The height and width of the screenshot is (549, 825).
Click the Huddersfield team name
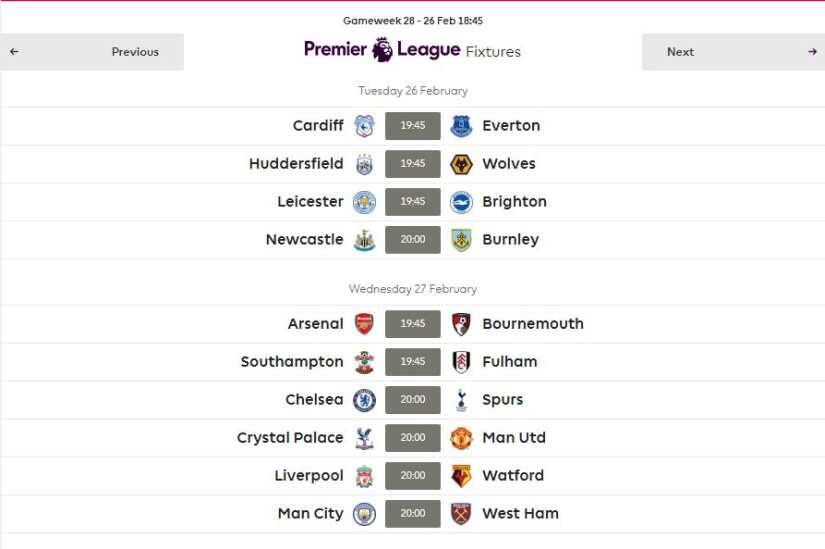pyautogui.click(x=296, y=164)
